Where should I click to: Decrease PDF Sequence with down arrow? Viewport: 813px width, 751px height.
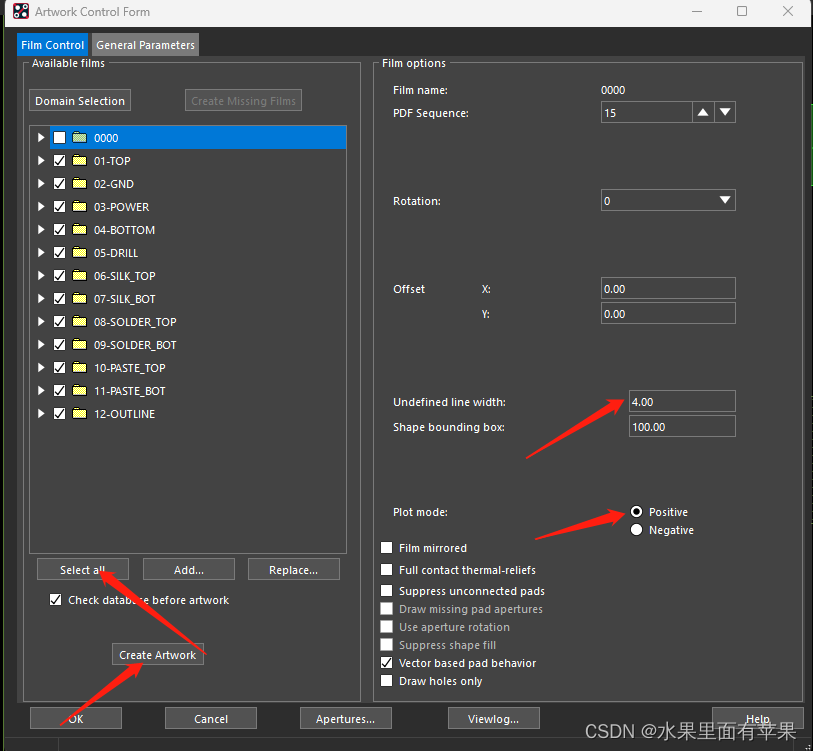(x=725, y=113)
